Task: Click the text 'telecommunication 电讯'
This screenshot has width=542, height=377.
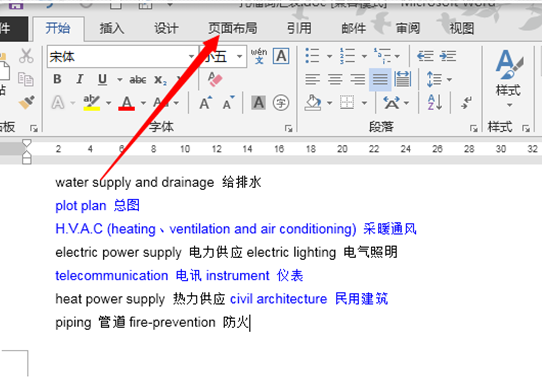Action: pos(128,276)
